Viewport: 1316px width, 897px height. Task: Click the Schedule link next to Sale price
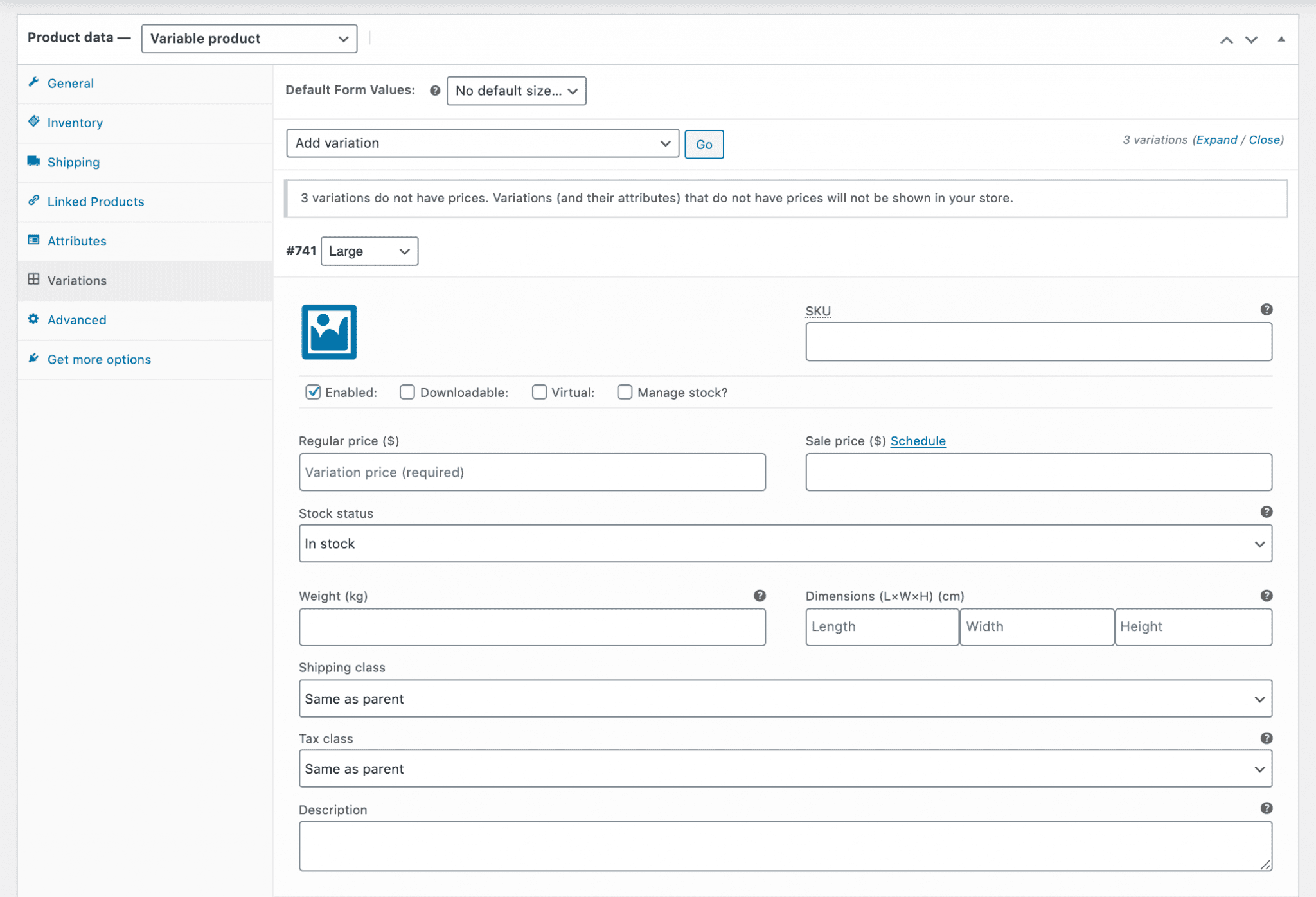tap(918, 441)
